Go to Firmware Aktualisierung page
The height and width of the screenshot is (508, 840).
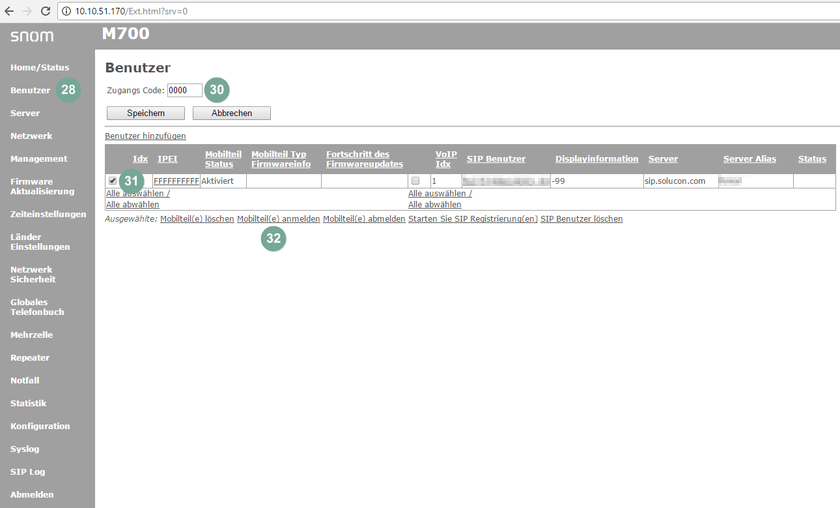(42, 186)
